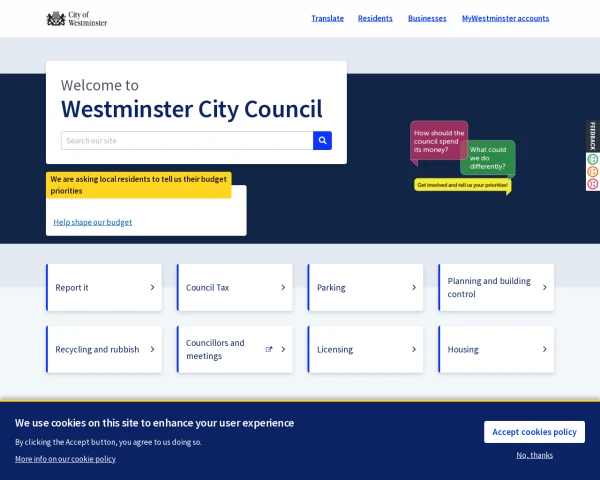Viewport: 600px width, 480px height.
Task: Click the red unhappy feedback face
Action: click(x=592, y=184)
